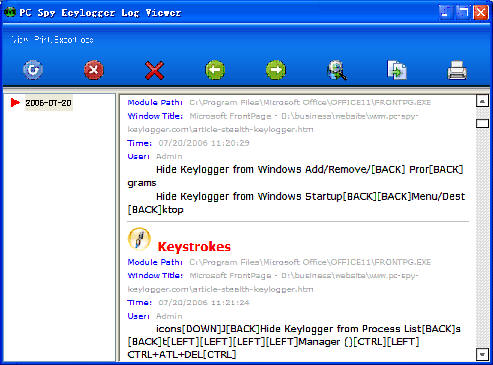Close the Log Viewer window

coord(481,12)
